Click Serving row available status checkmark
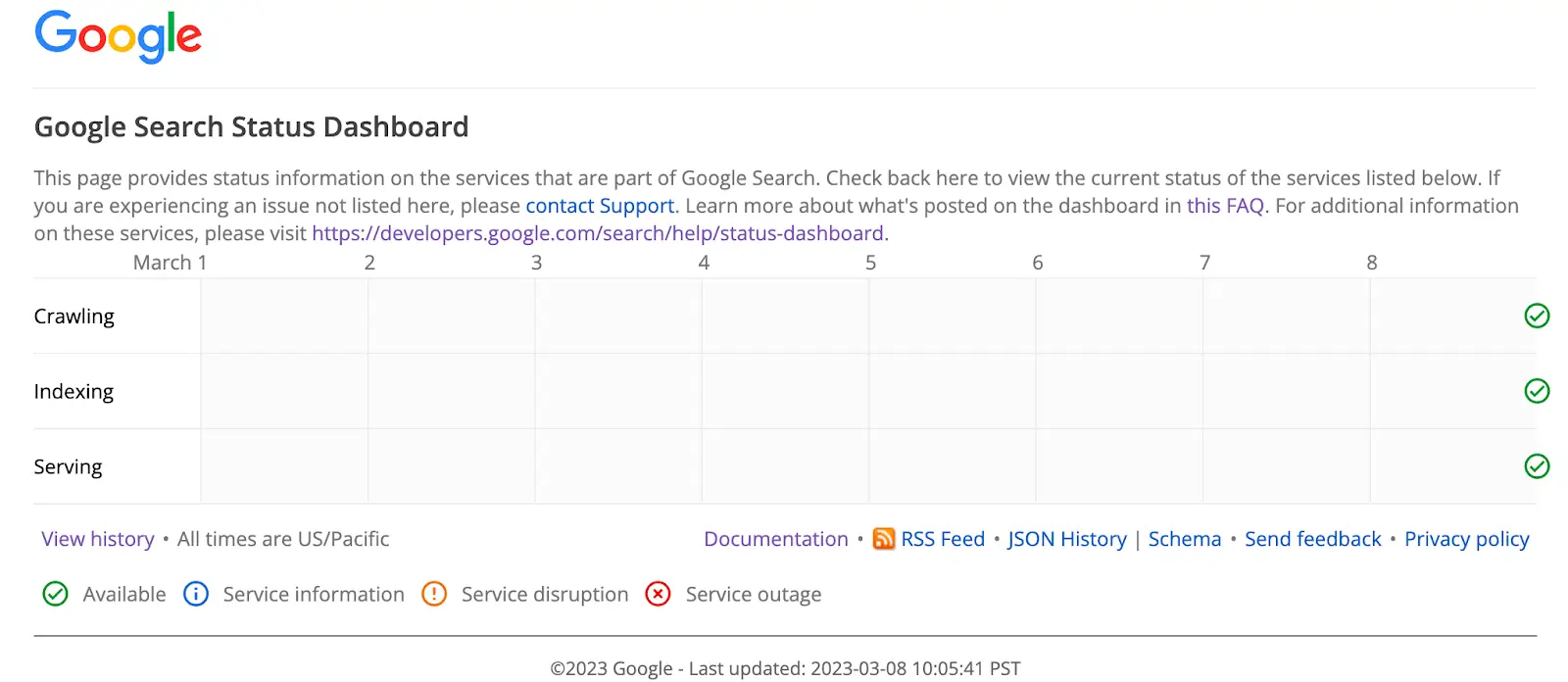 tap(1537, 466)
